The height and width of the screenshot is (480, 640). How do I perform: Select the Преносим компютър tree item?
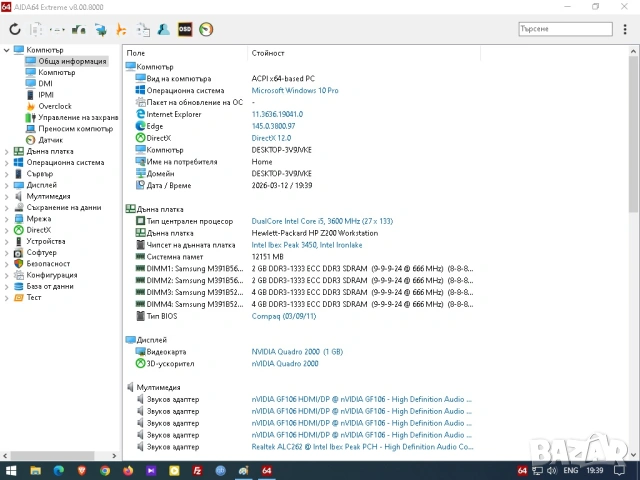point(76,129)
